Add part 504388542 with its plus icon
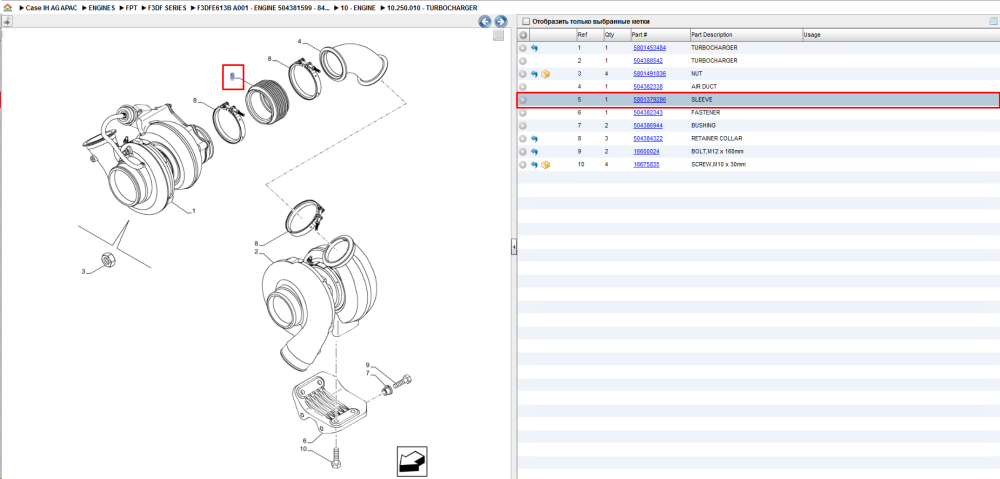Viewport: 1000px width, 479px height. click(x=523, y=61)
